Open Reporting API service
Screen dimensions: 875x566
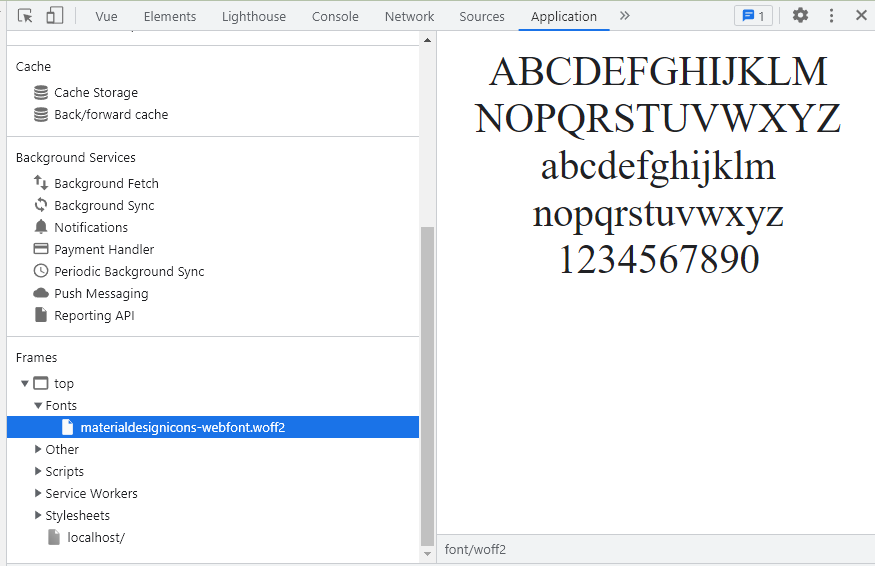pyautogui.click(x=94, y=315)
